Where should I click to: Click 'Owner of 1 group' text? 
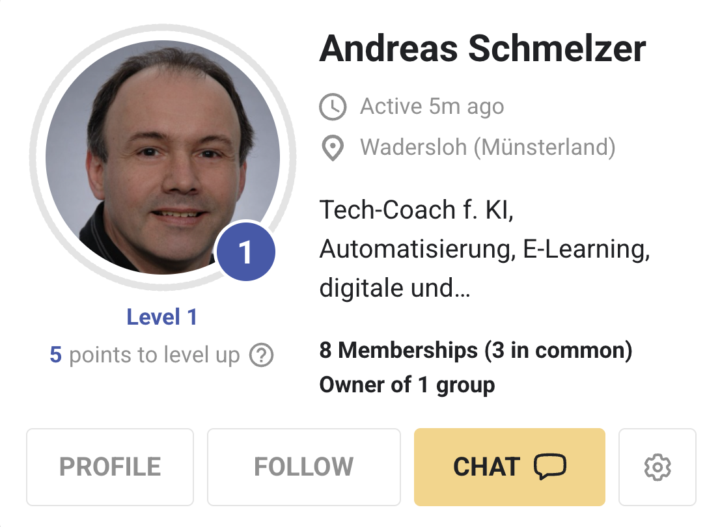pyautogui.click(x=407, y=384)
